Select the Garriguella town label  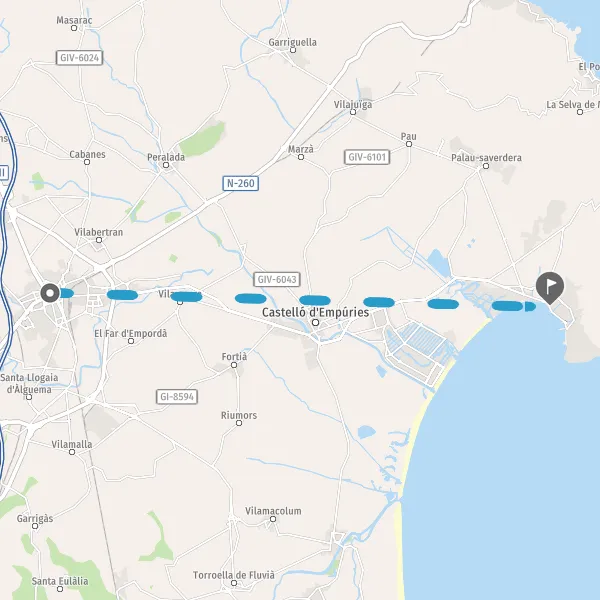click(292, 42)
